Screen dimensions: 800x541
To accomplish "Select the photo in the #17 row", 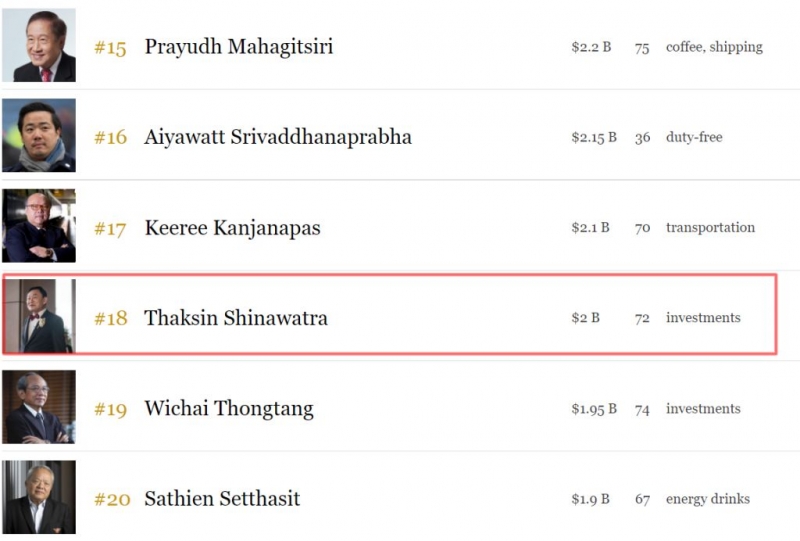I will [x=38, y=227].
